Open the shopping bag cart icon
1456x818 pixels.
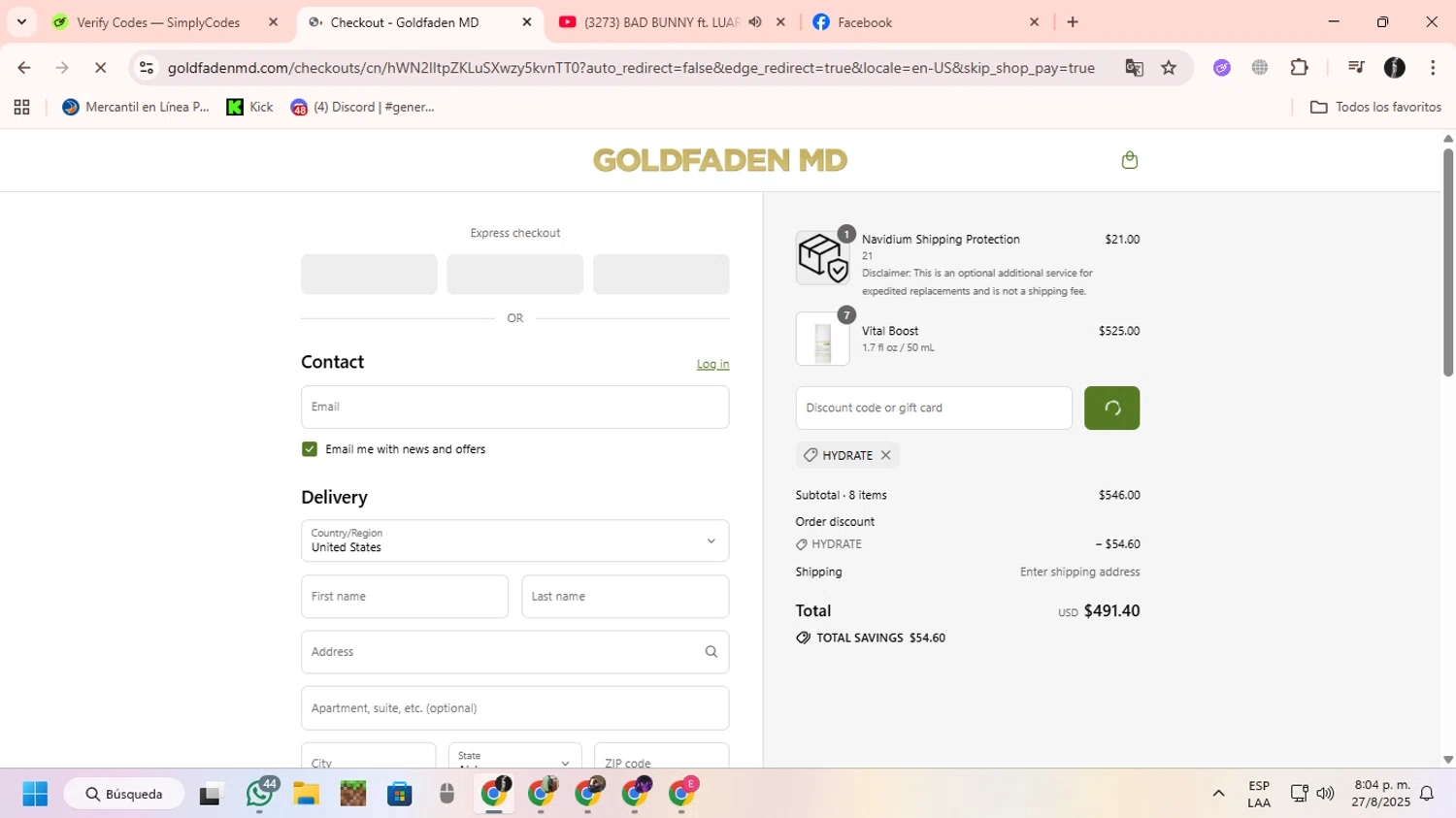pos(1129,160)
